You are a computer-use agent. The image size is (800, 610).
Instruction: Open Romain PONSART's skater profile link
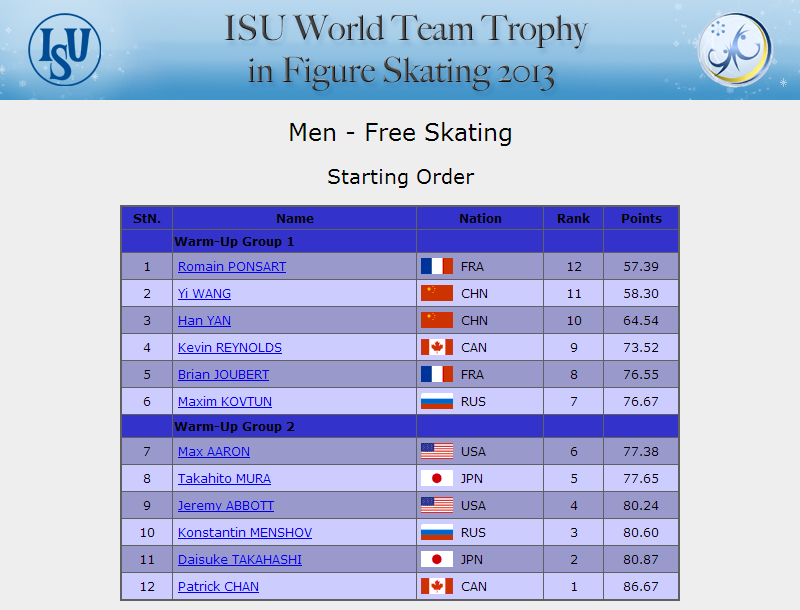click(232, 267)
